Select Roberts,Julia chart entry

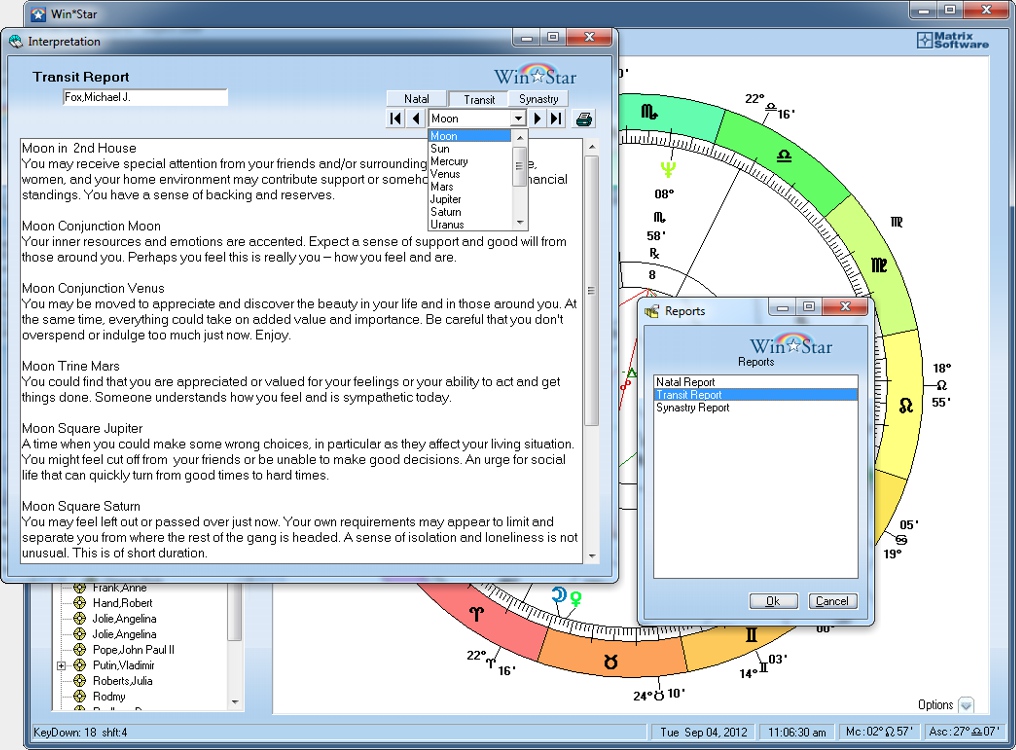(x=122, y=681)
